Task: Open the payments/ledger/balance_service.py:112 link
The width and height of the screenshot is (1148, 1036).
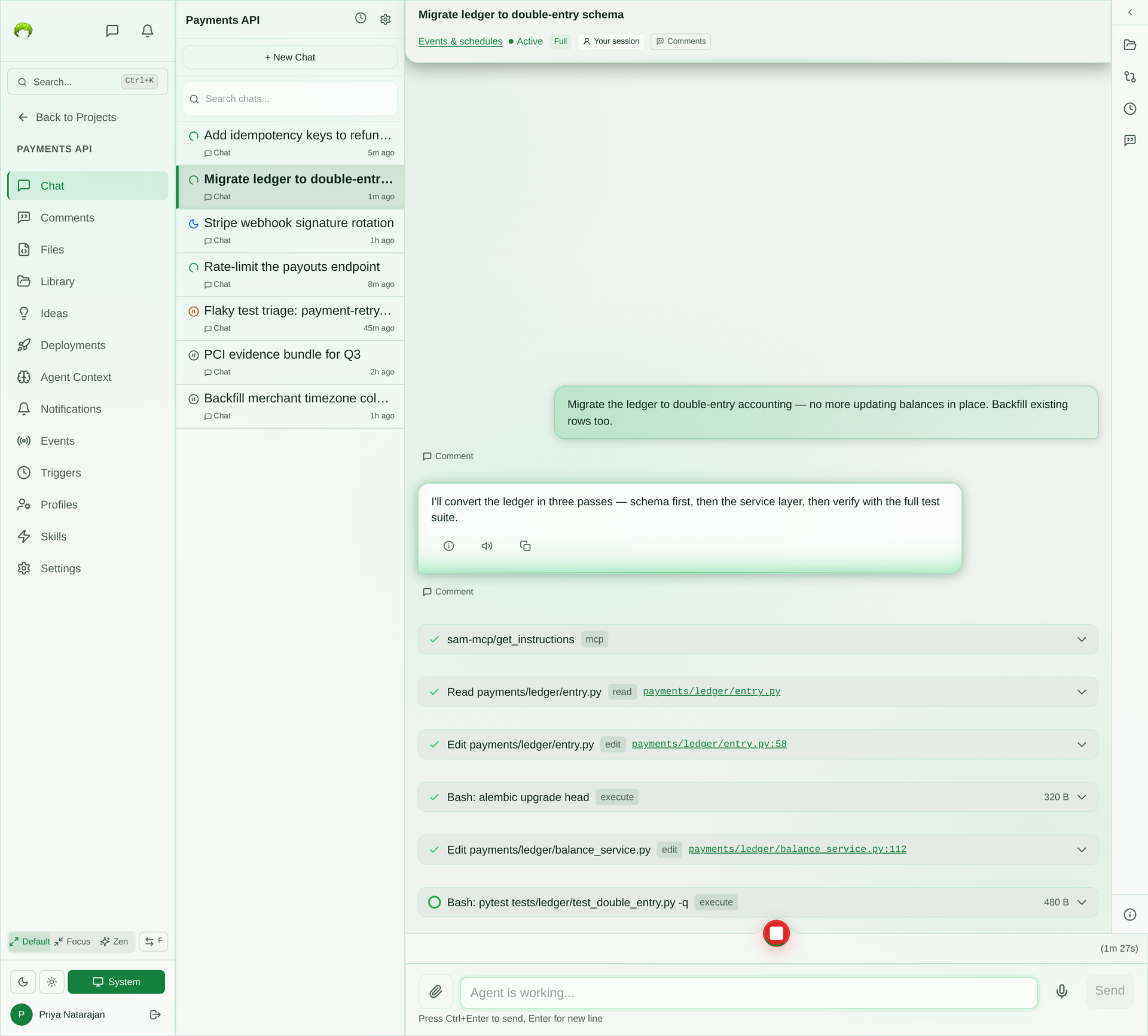Action: (797, 849)
